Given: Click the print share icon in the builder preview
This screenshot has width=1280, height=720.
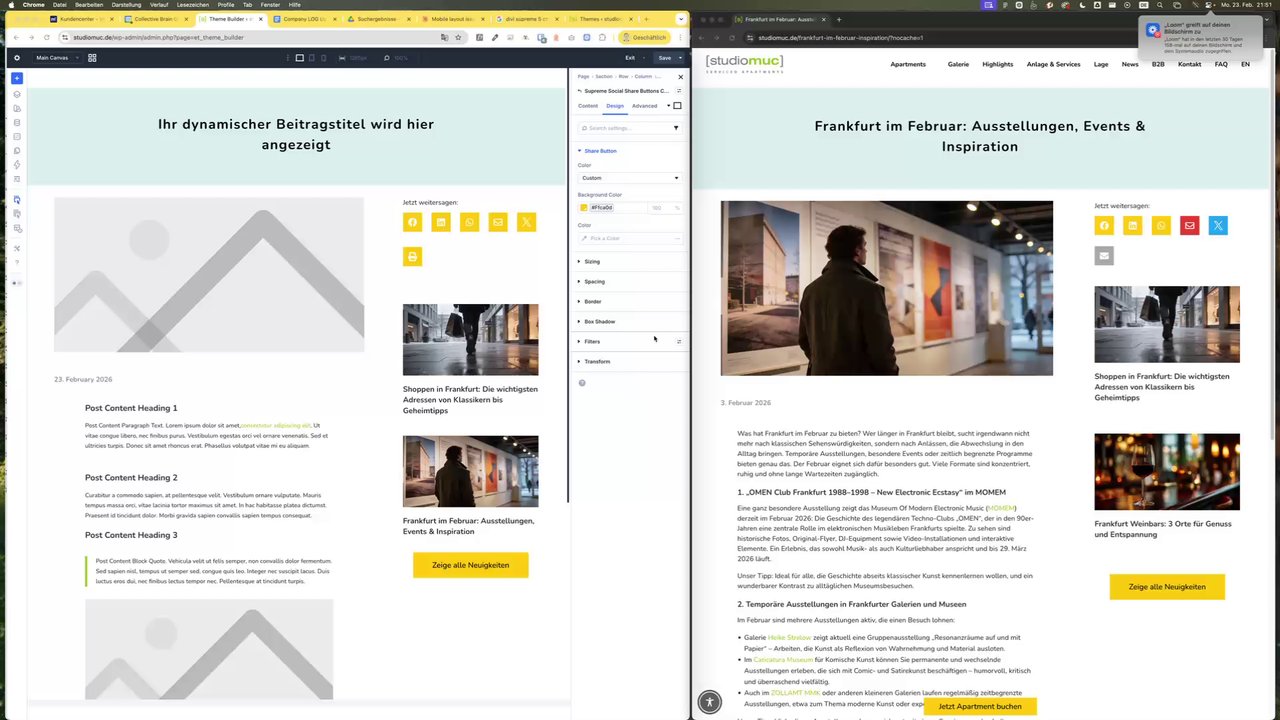Looking at the screenshot, I should (412, 257).
